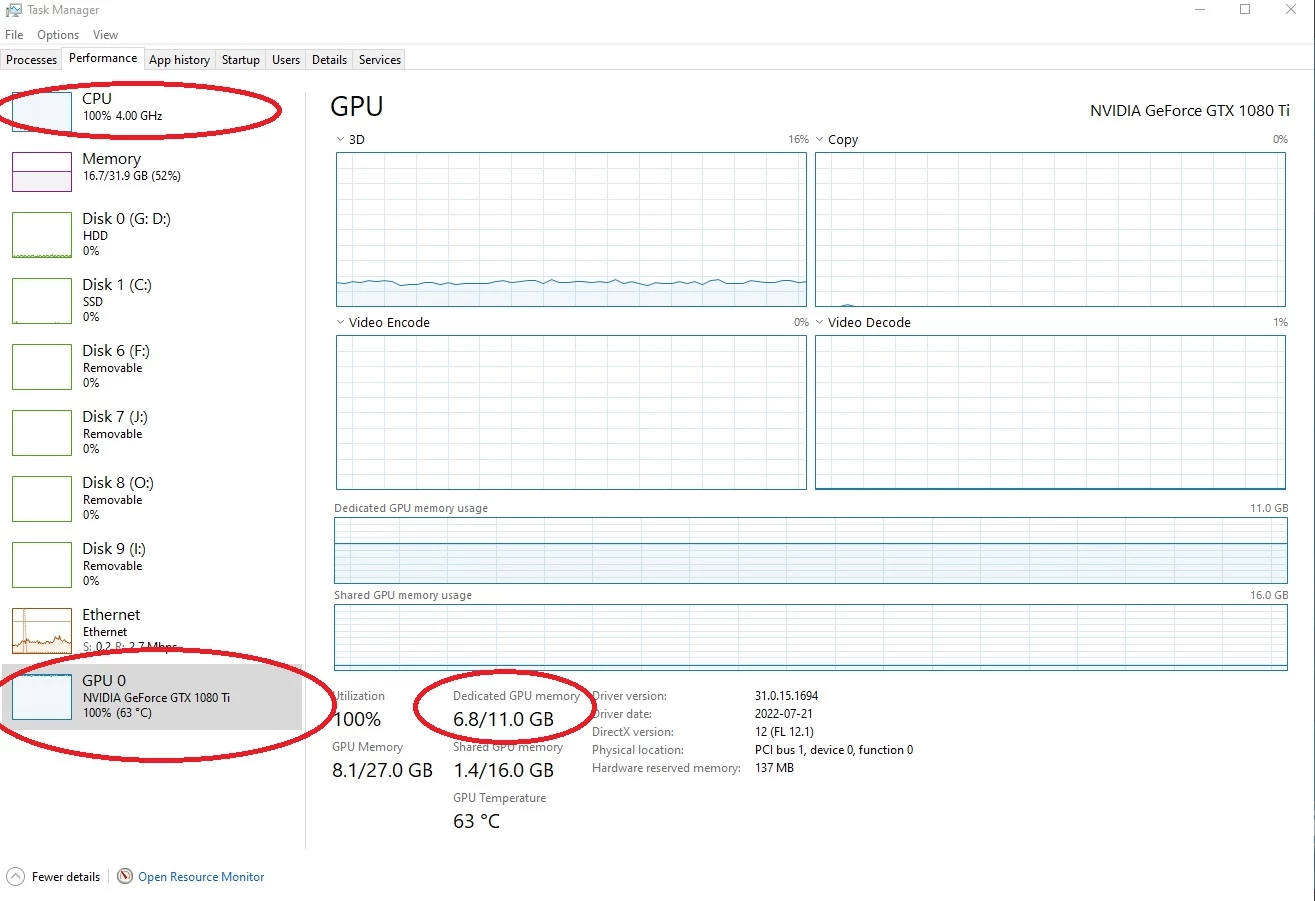The height and width of the screenshot is (901, 1315).
Task: Select the Memory usage thumbnail
Action: [x=42, y=171]
